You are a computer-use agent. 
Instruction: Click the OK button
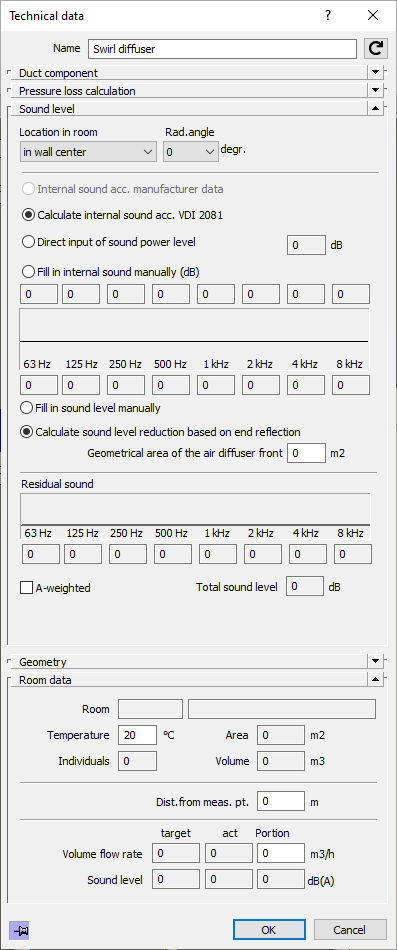click(x=269, y=930)
